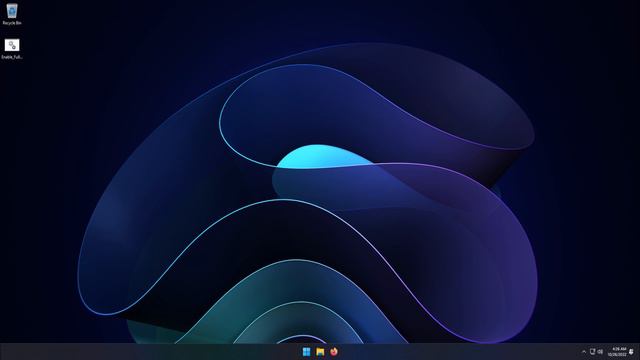Open File Explorer from the taskbar
Screen dimensions: 640x360
(x=320, y=352)
